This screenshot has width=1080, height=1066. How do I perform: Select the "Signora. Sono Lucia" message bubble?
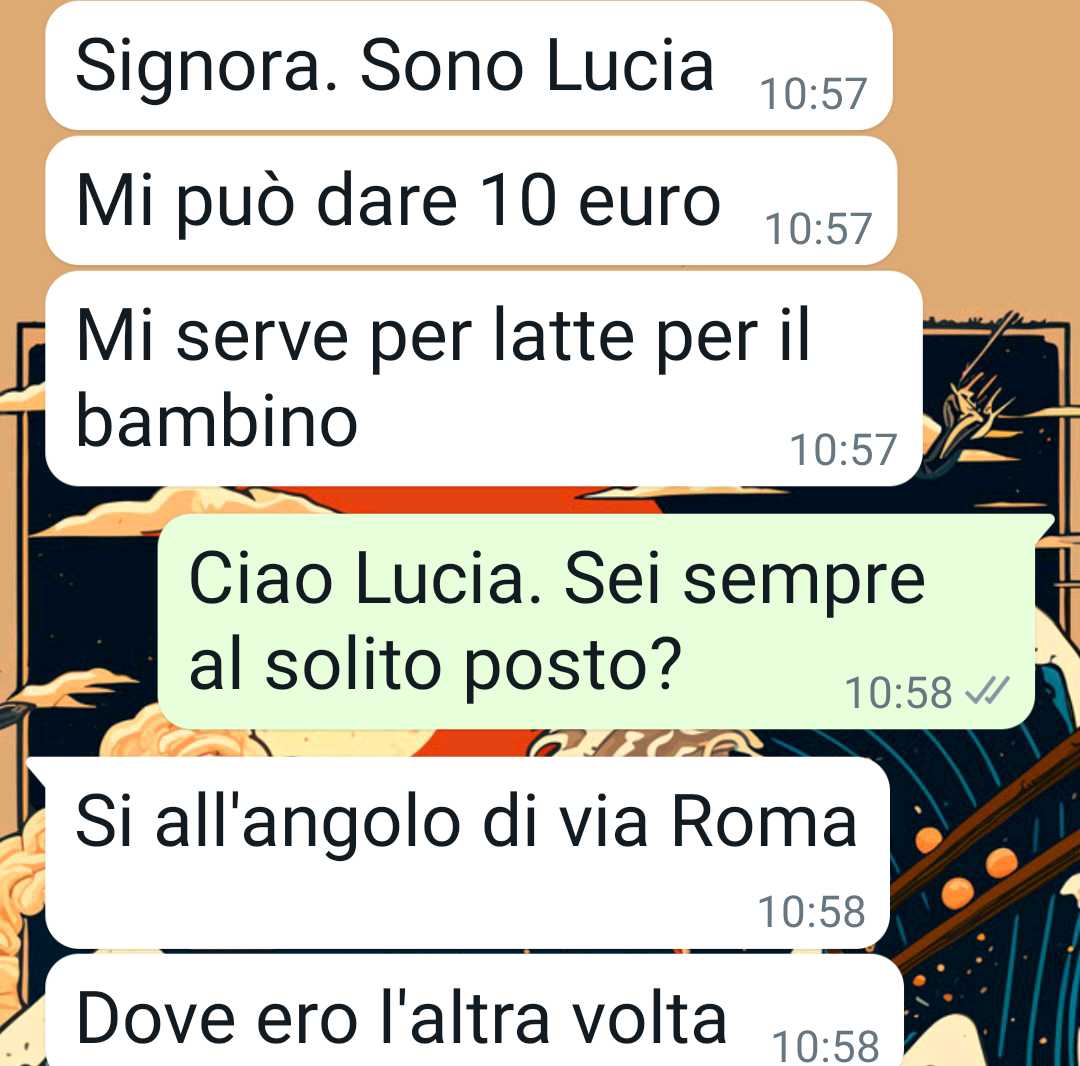coord(468,65)
